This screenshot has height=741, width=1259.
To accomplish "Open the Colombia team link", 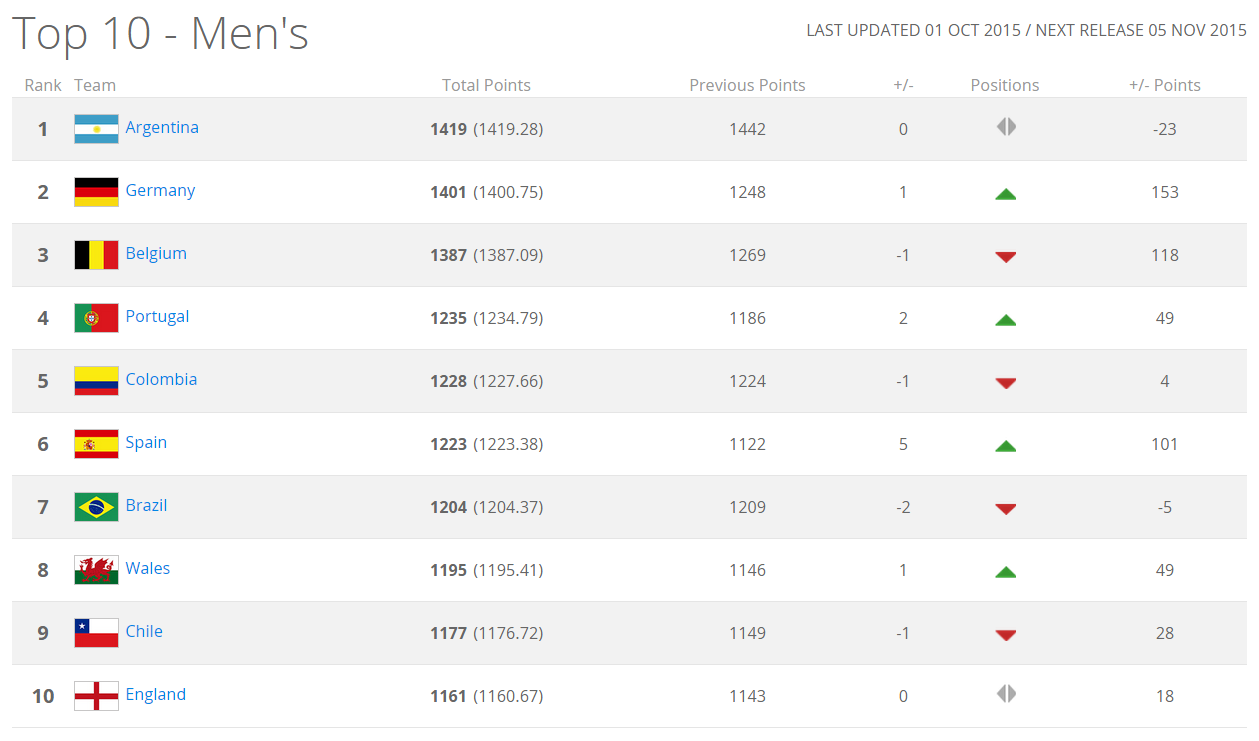I will pos(161,379).
